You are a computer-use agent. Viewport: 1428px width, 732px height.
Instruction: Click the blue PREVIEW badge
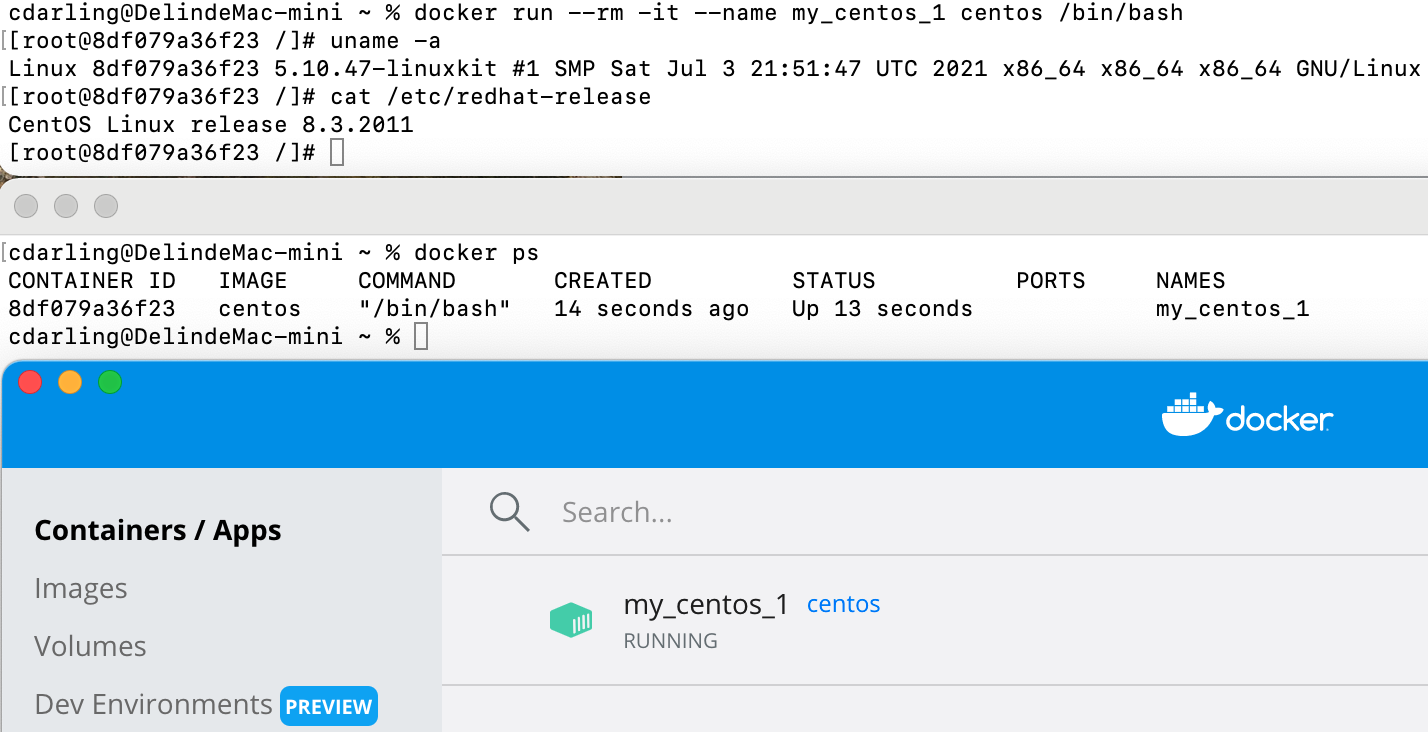[x=329, y=706]
